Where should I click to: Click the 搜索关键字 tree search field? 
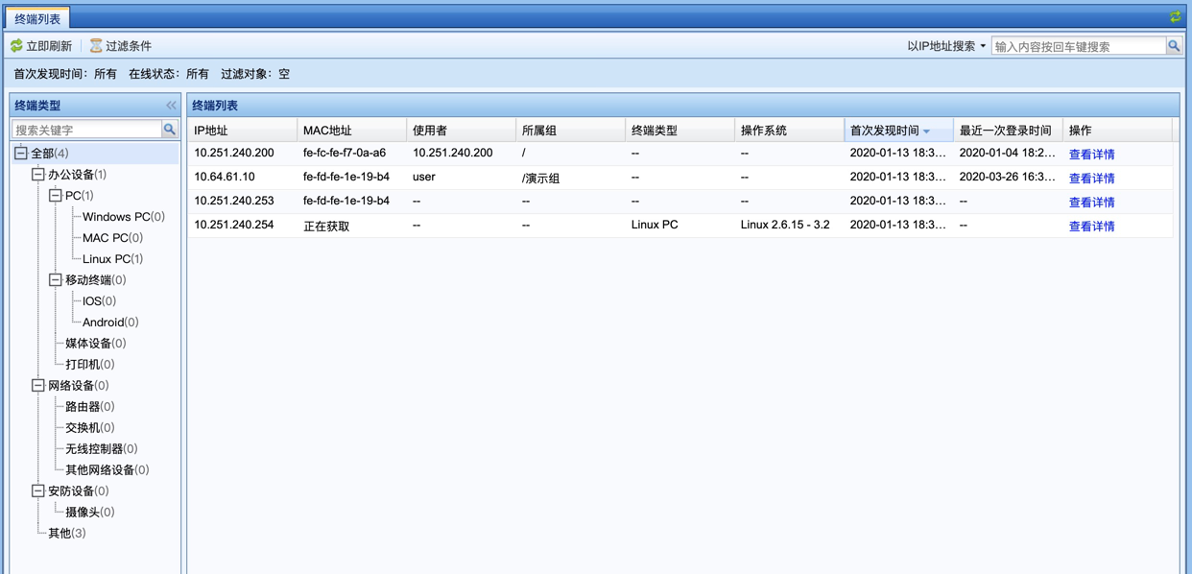(86, 130)
